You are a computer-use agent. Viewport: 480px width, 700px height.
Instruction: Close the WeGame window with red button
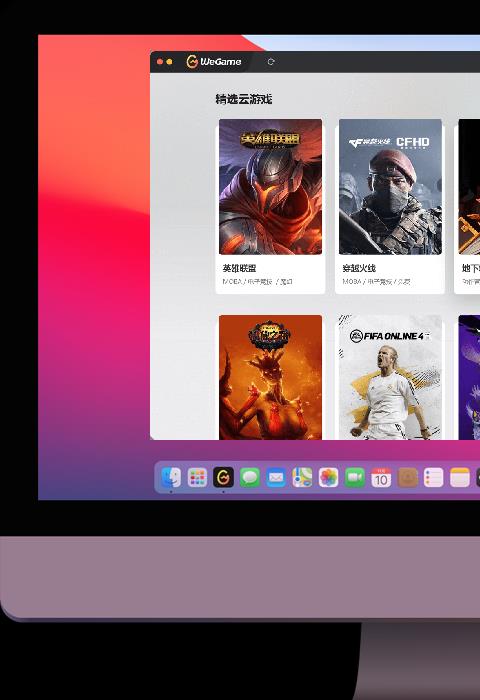point(160,62)
